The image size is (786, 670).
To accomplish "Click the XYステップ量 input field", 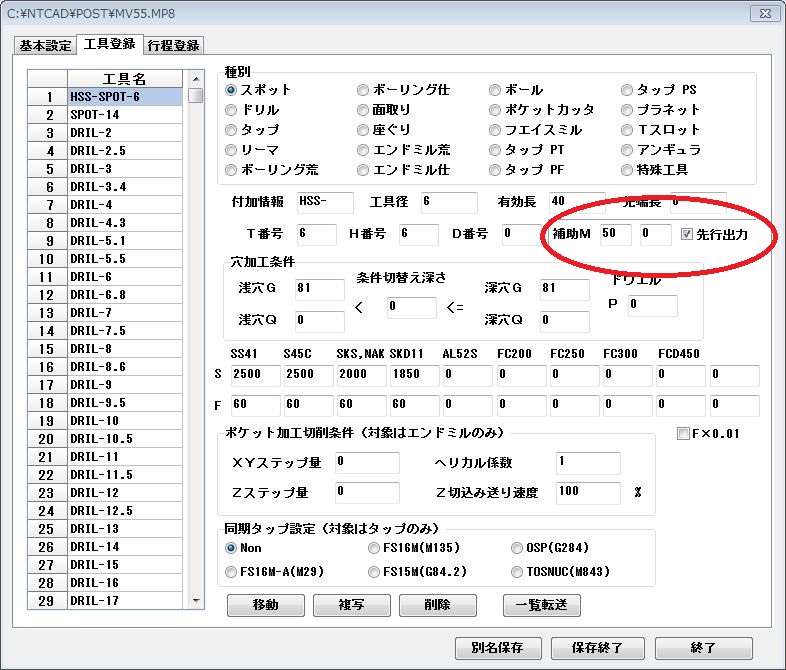I will point(367,462).
